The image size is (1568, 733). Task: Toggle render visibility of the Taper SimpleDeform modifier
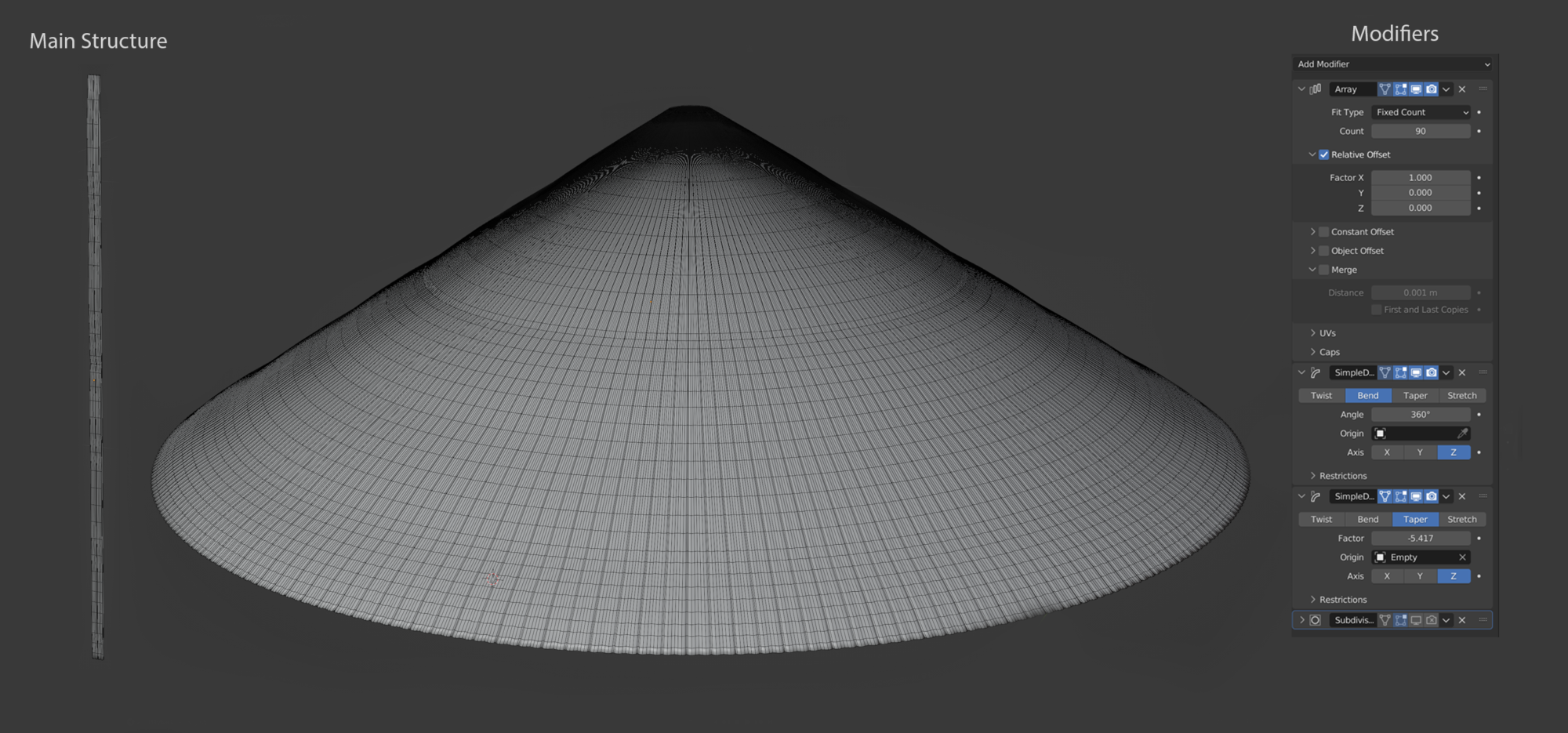coord(1432,496)
